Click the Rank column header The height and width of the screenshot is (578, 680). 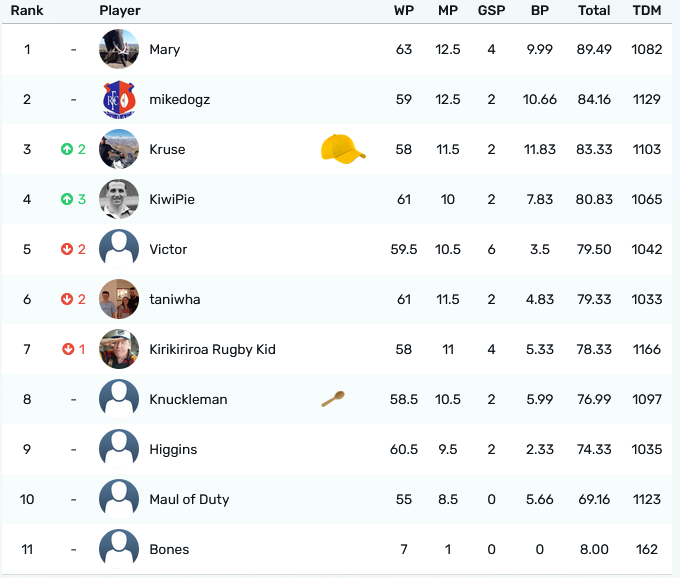[27, 10]
